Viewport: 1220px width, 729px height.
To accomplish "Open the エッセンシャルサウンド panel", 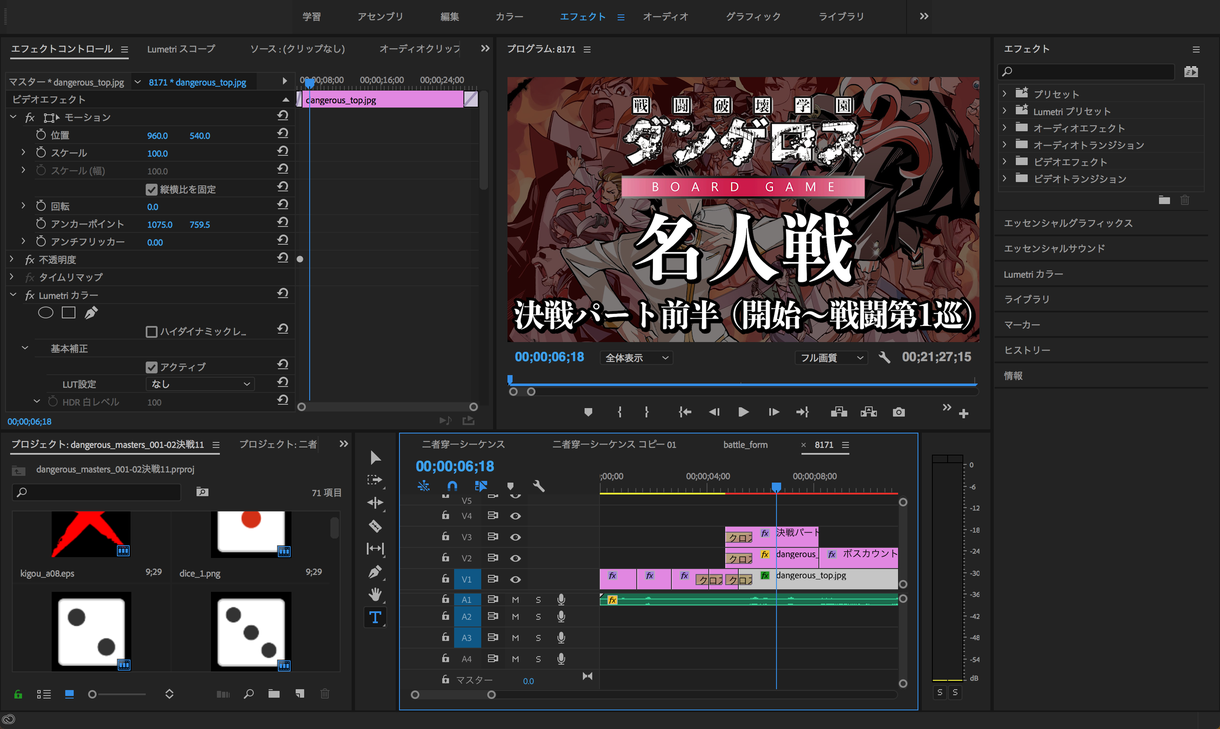I will [1054, 248].
